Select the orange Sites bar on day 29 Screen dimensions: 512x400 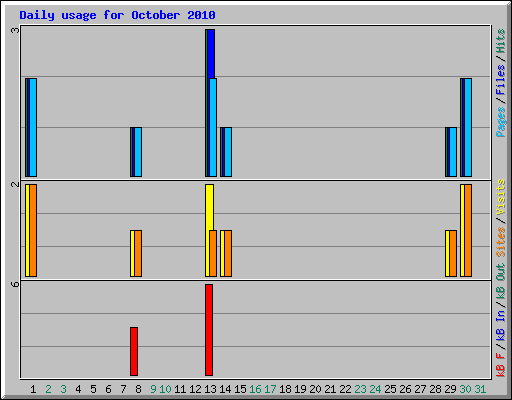click(453, 253)
